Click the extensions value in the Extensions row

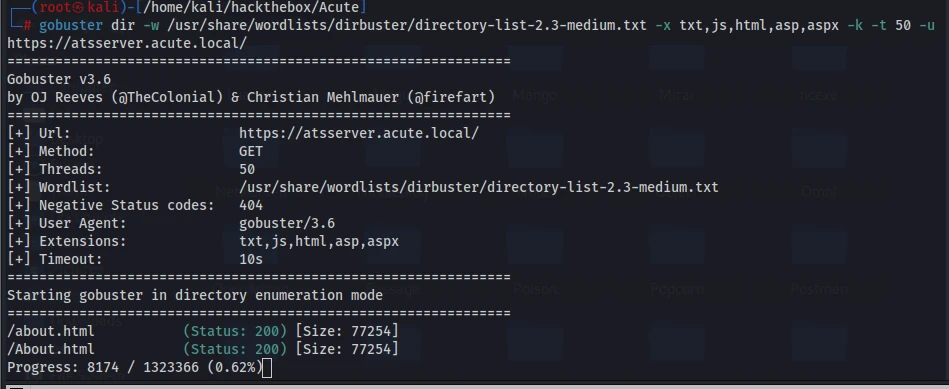[319, 241]
